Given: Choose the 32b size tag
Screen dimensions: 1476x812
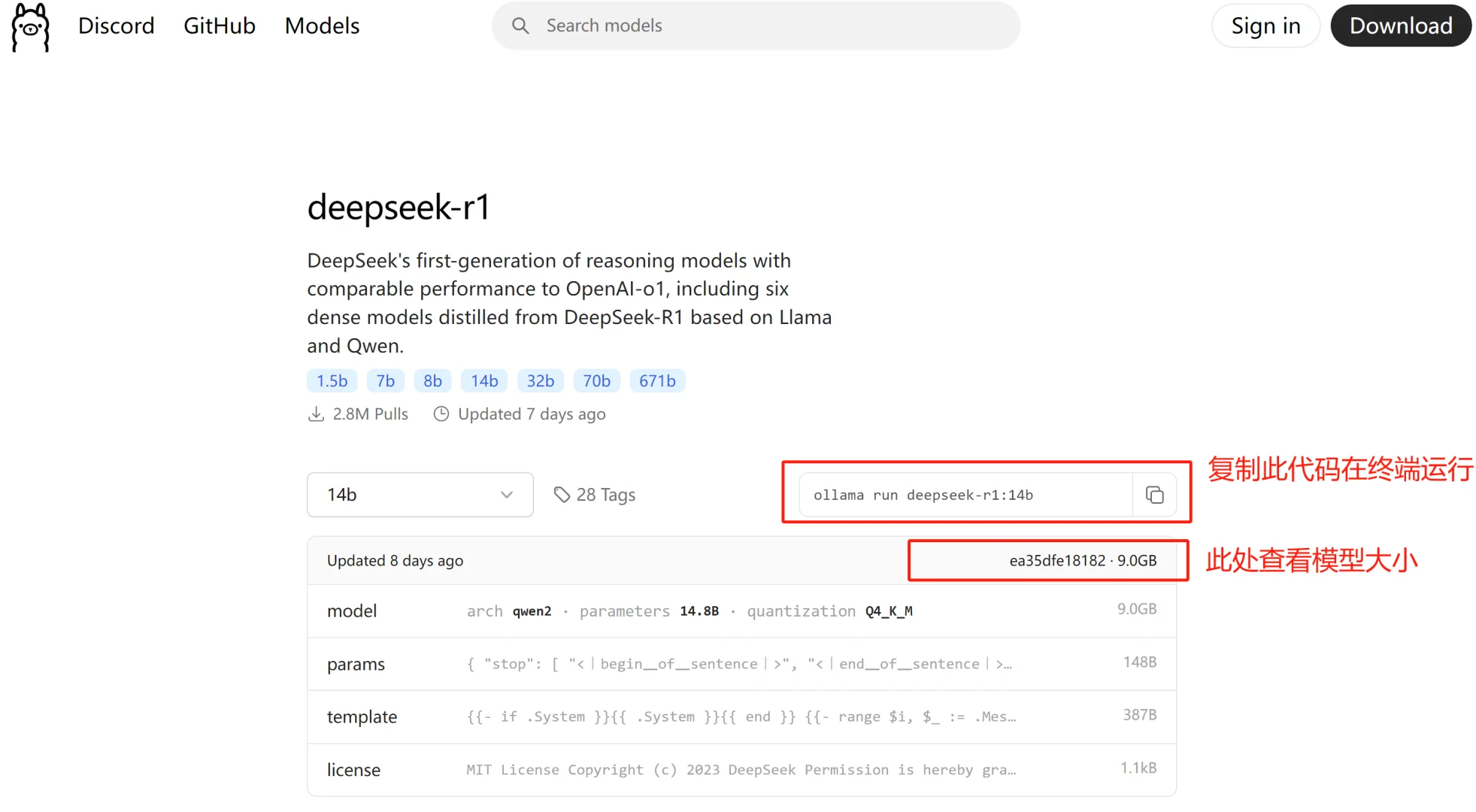Looking at the screenshot, I should 540,381.
